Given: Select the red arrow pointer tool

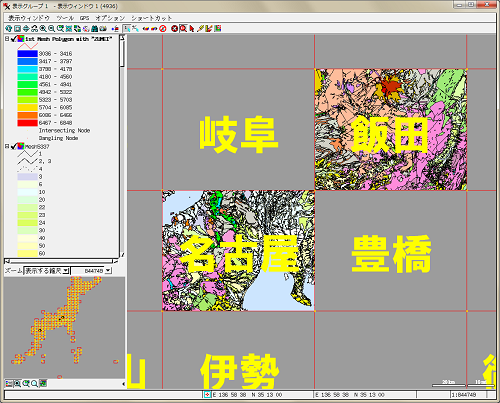Looking at the screenshot, I should tap(192, 29).
